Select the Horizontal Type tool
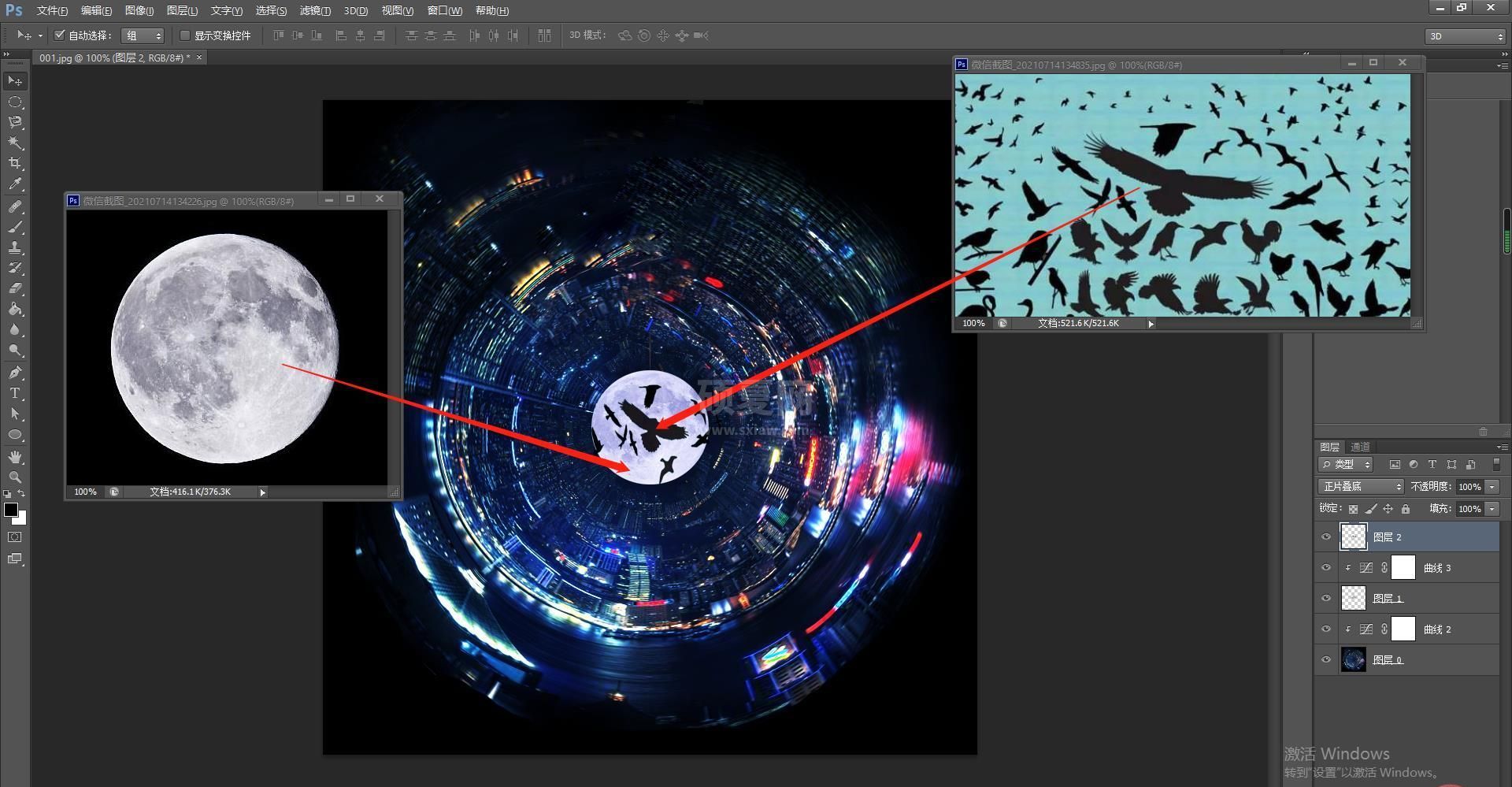Viewport: 1512px width, 787px height. coord(15,392)
